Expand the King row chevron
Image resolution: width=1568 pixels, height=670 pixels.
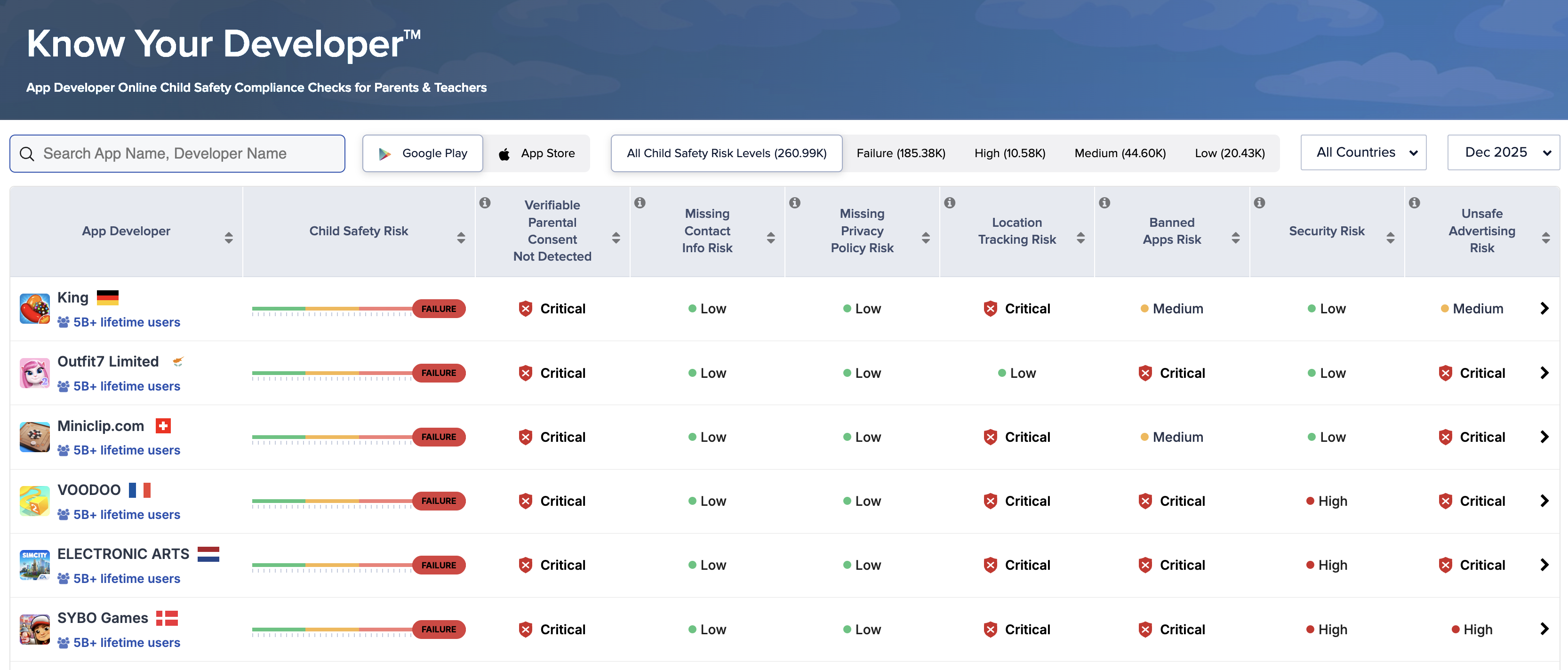point(1544,309)
